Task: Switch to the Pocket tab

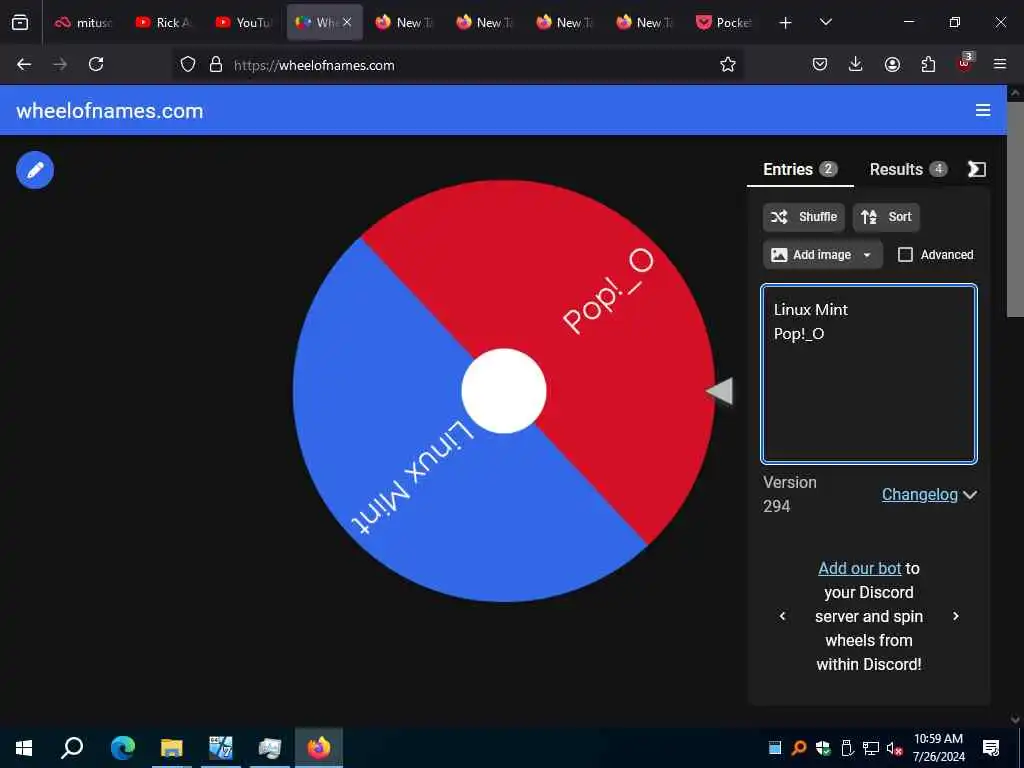Action: coord(724,23)
